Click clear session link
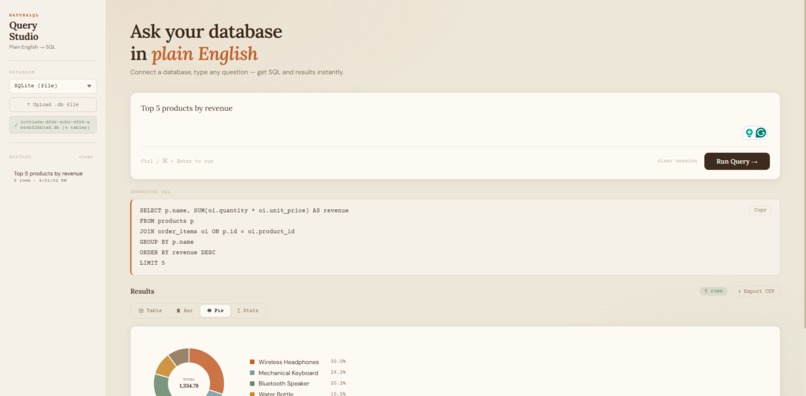The image size is (806, 396). [x=677, y=161]
